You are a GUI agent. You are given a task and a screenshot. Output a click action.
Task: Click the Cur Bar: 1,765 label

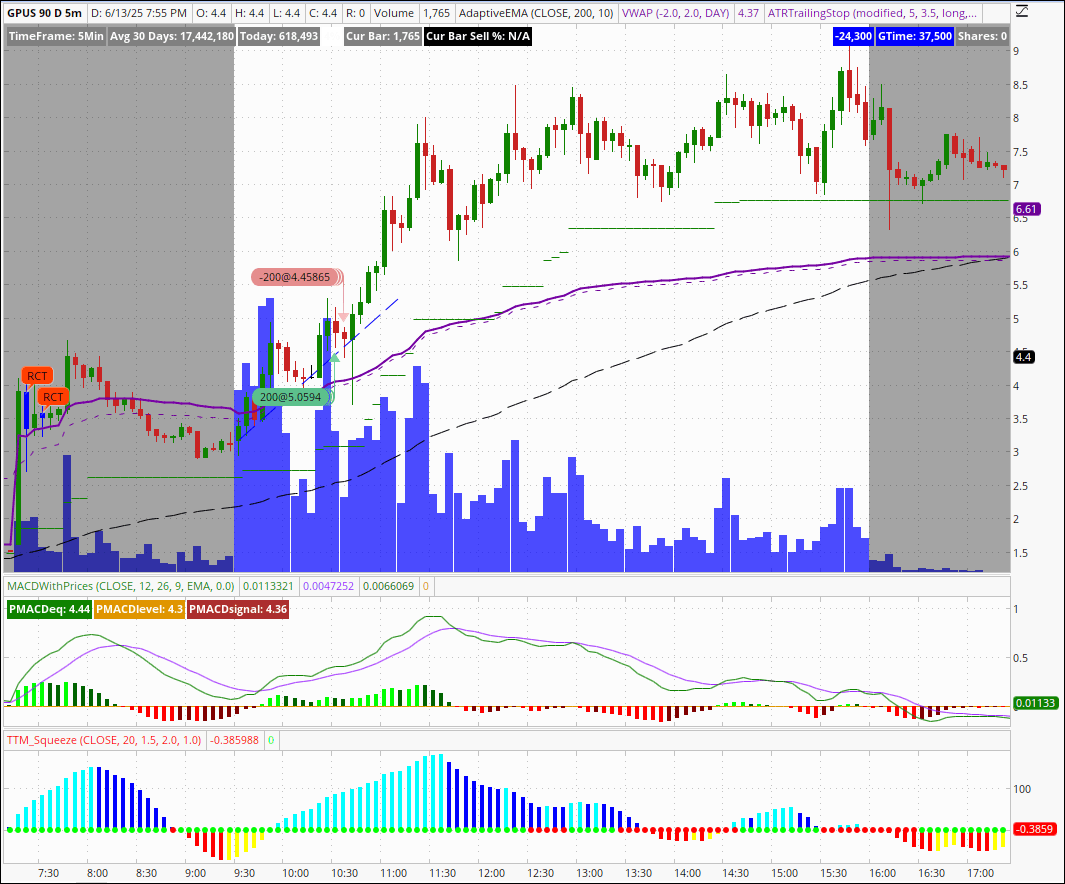[382, 36]
